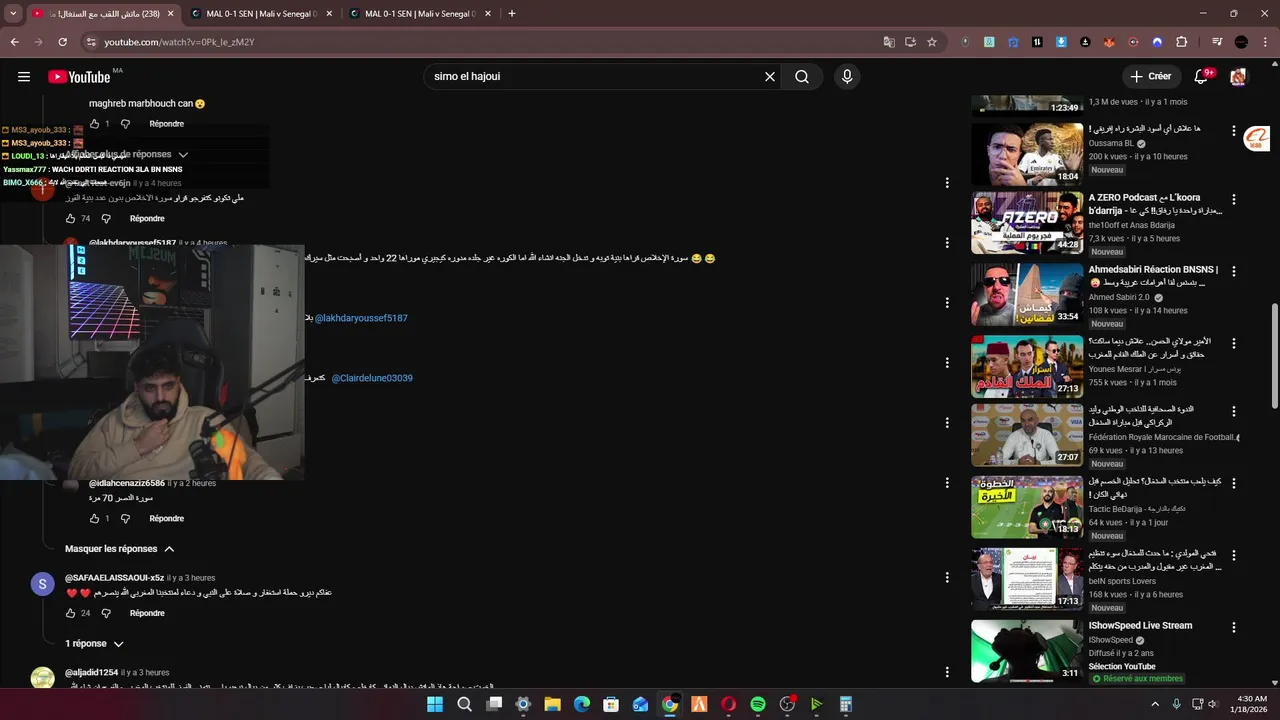Reload the YouTube page
This screenshot has height=720, width=1280.
62,42
